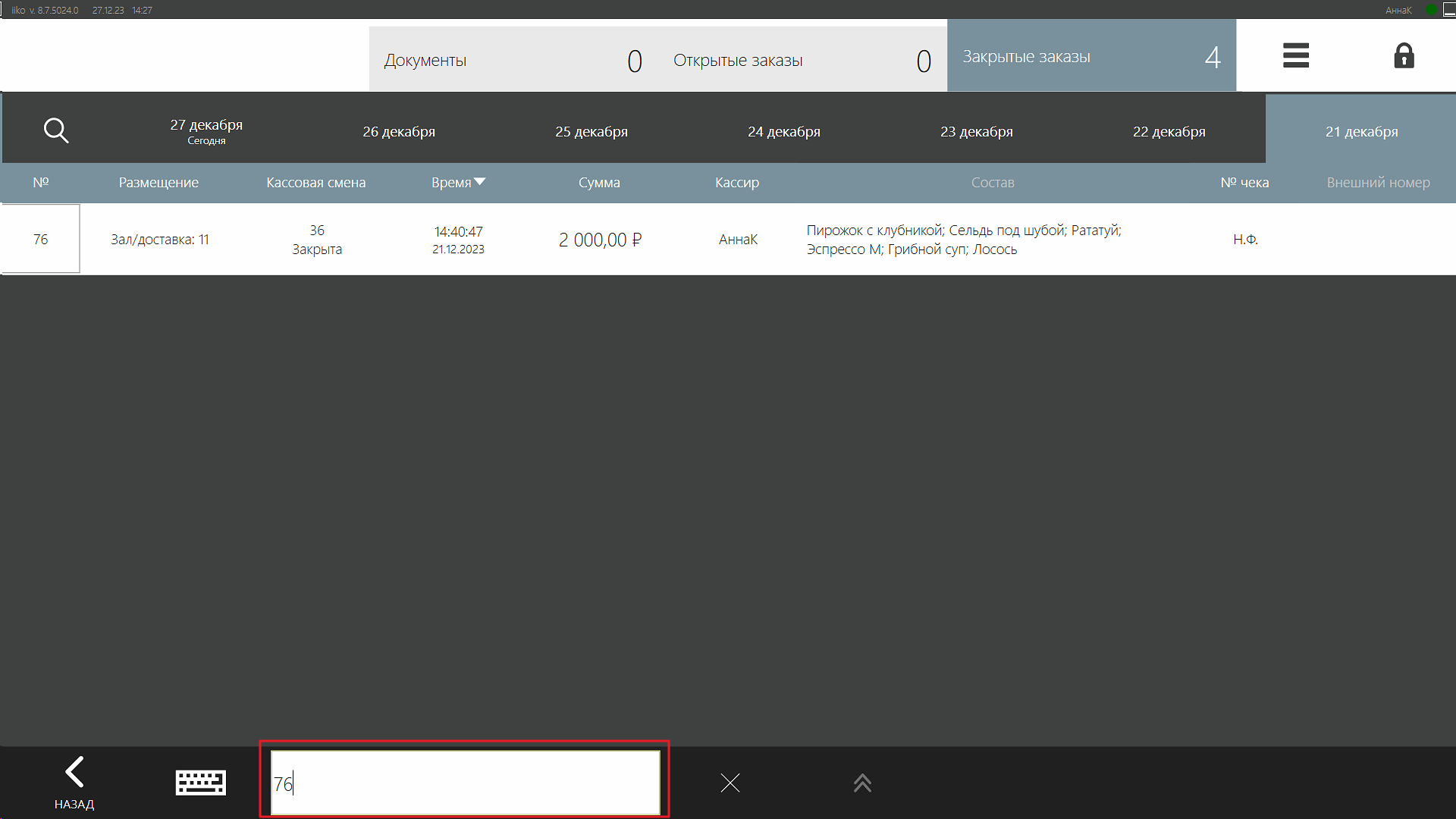This screenshot has height=819, width=1456.
Task: Click the Н.Ф. receipt number cell
Action: coord(1245,240)
